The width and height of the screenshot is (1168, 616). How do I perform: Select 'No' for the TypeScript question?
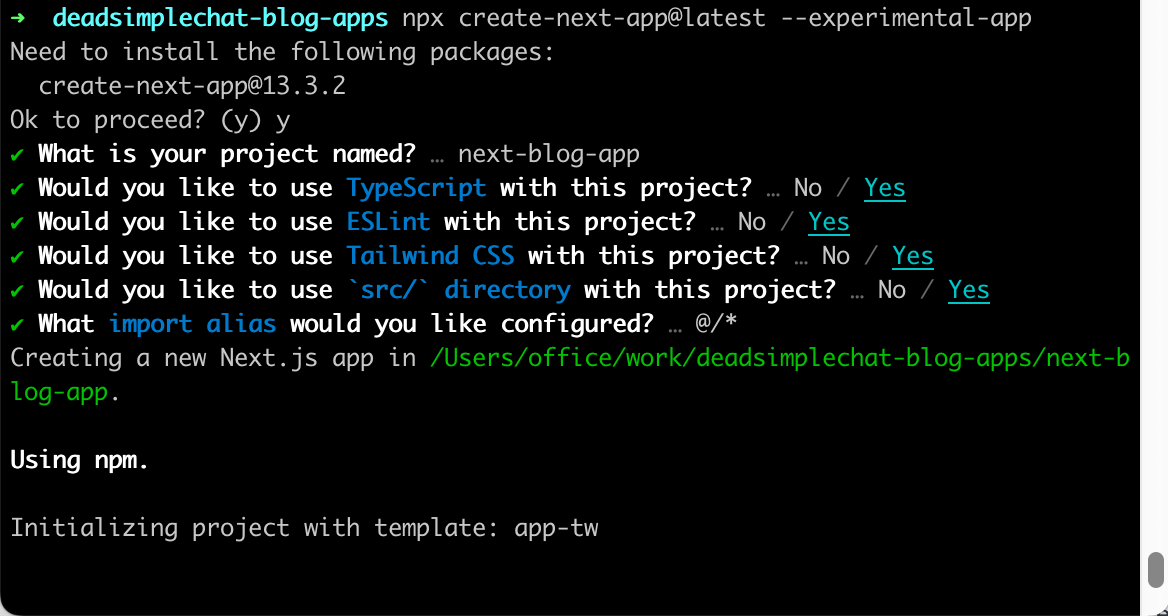click(807, 188)
